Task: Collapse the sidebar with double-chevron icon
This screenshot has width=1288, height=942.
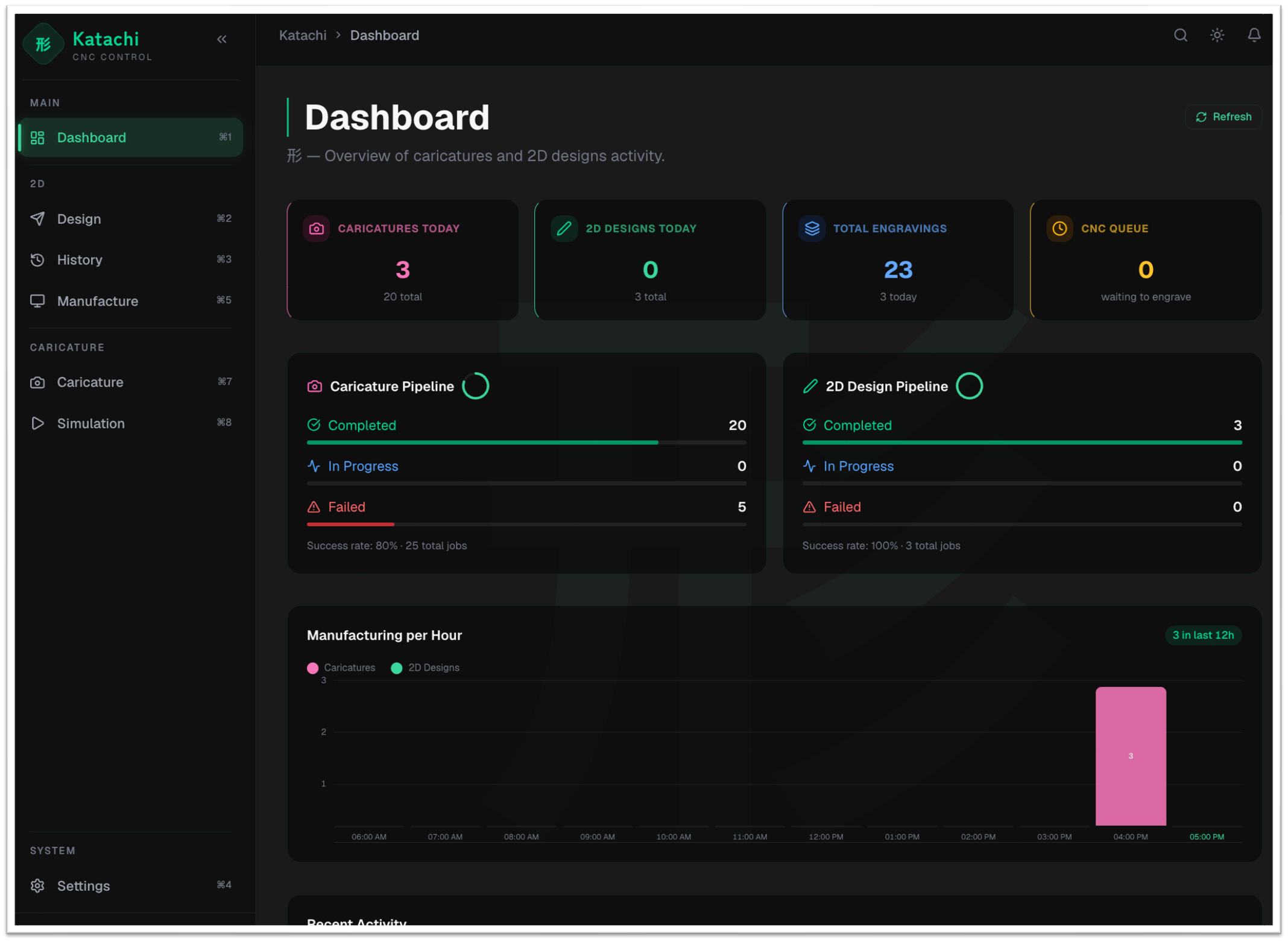Action: [222, 39]
